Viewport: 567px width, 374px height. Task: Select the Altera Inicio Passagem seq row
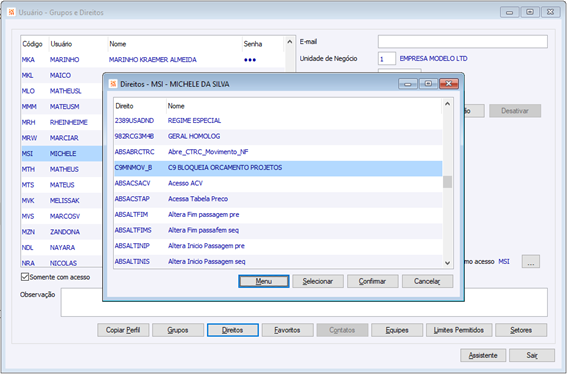pyautogui.click(x=278, y=261)
